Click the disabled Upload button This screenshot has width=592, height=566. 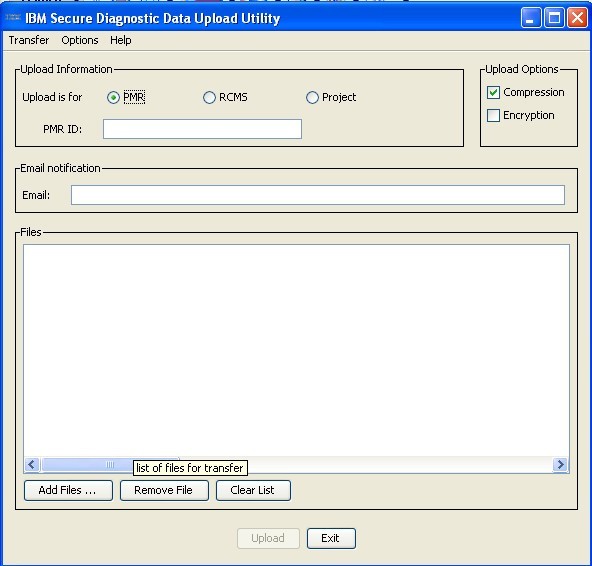268,538
